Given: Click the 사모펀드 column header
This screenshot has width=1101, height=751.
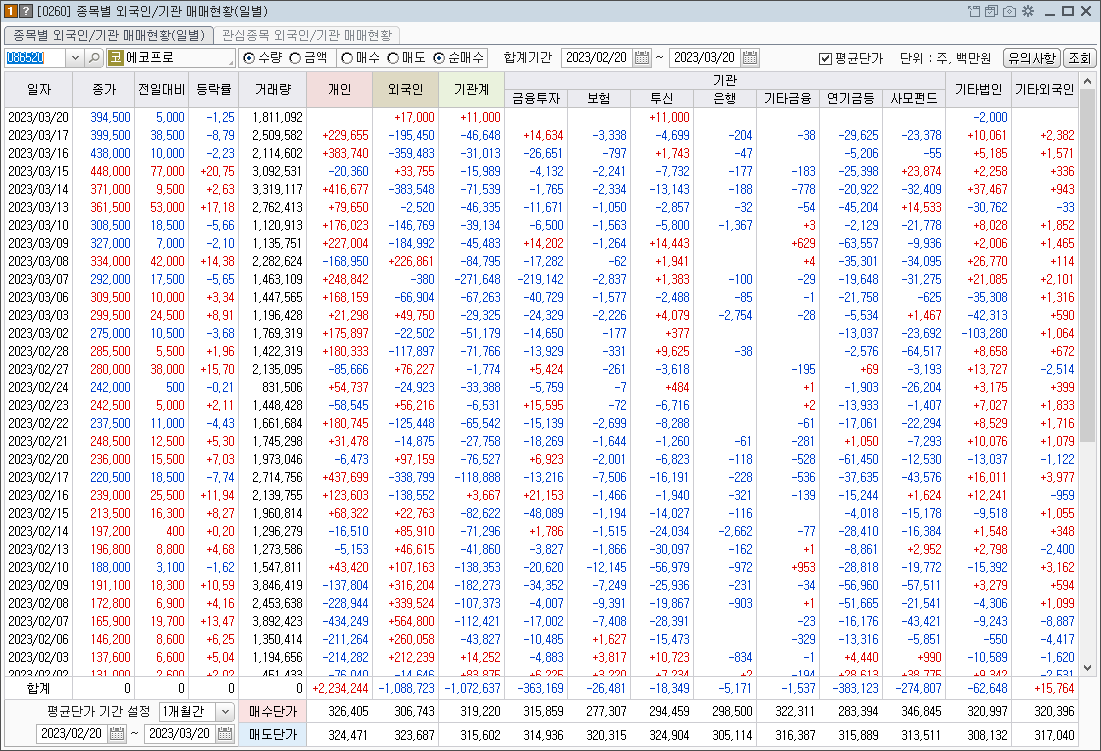Looking at the screenshot, I should [x=914, y=98].
